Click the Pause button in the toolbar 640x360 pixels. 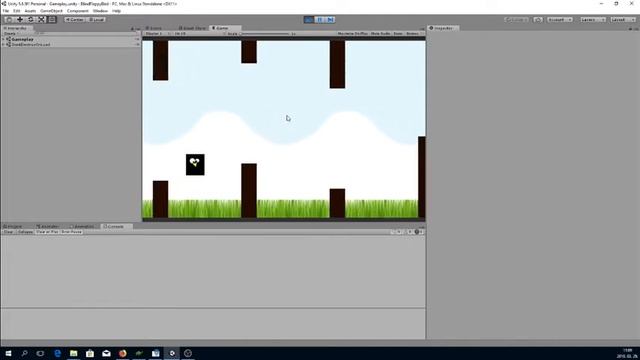(320, 20)
